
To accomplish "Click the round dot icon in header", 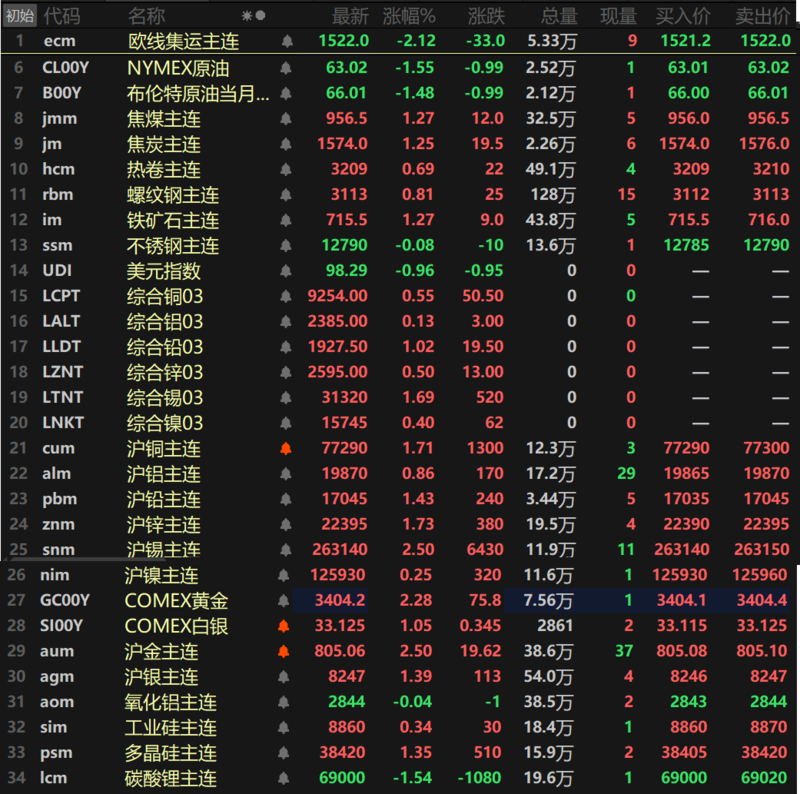I will click(260, 16).
